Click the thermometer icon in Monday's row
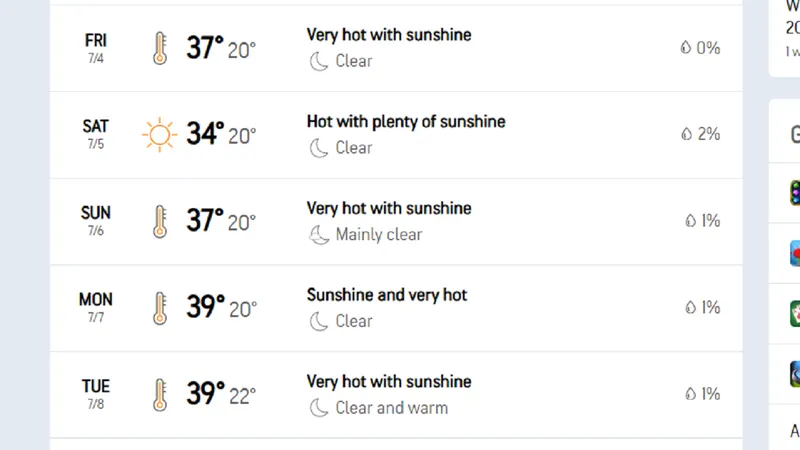The height and width of the screenshot is (450, 800). (x=160, y=308)
